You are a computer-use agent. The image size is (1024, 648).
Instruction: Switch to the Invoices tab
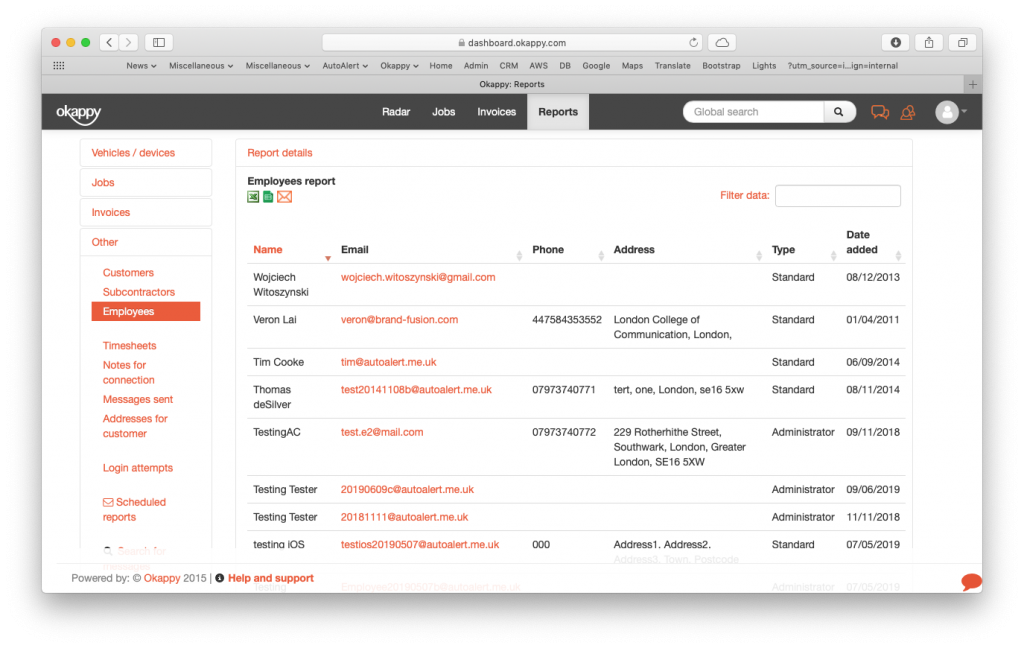coord(496,111)
